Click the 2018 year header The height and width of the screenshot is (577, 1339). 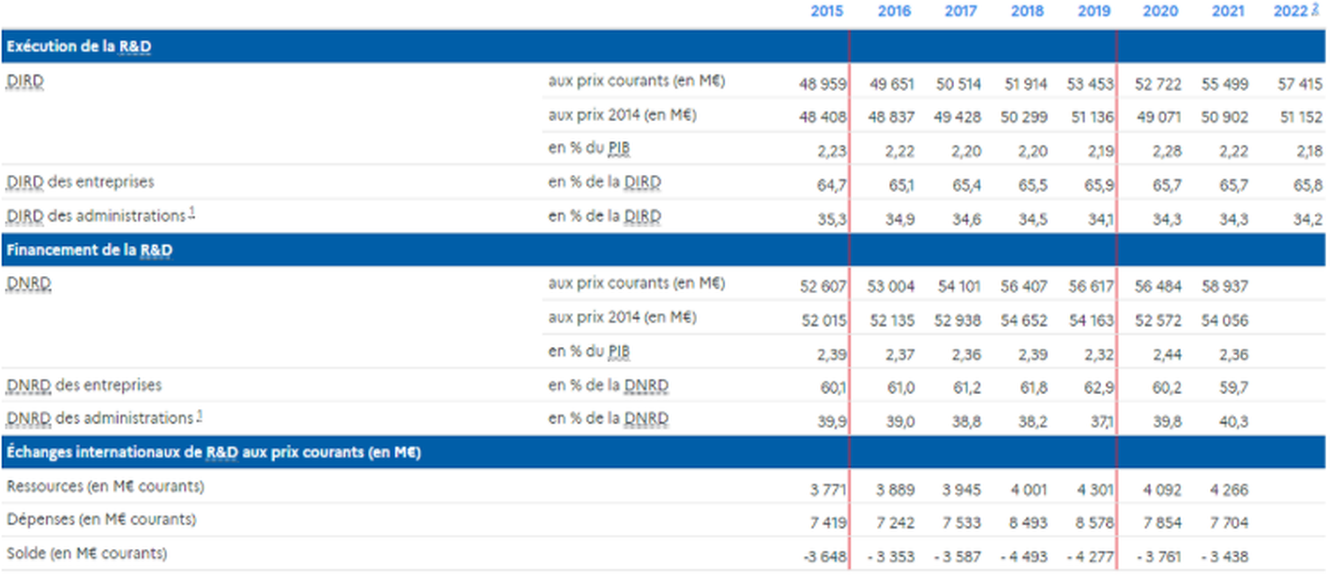[x=1027, y=12]
